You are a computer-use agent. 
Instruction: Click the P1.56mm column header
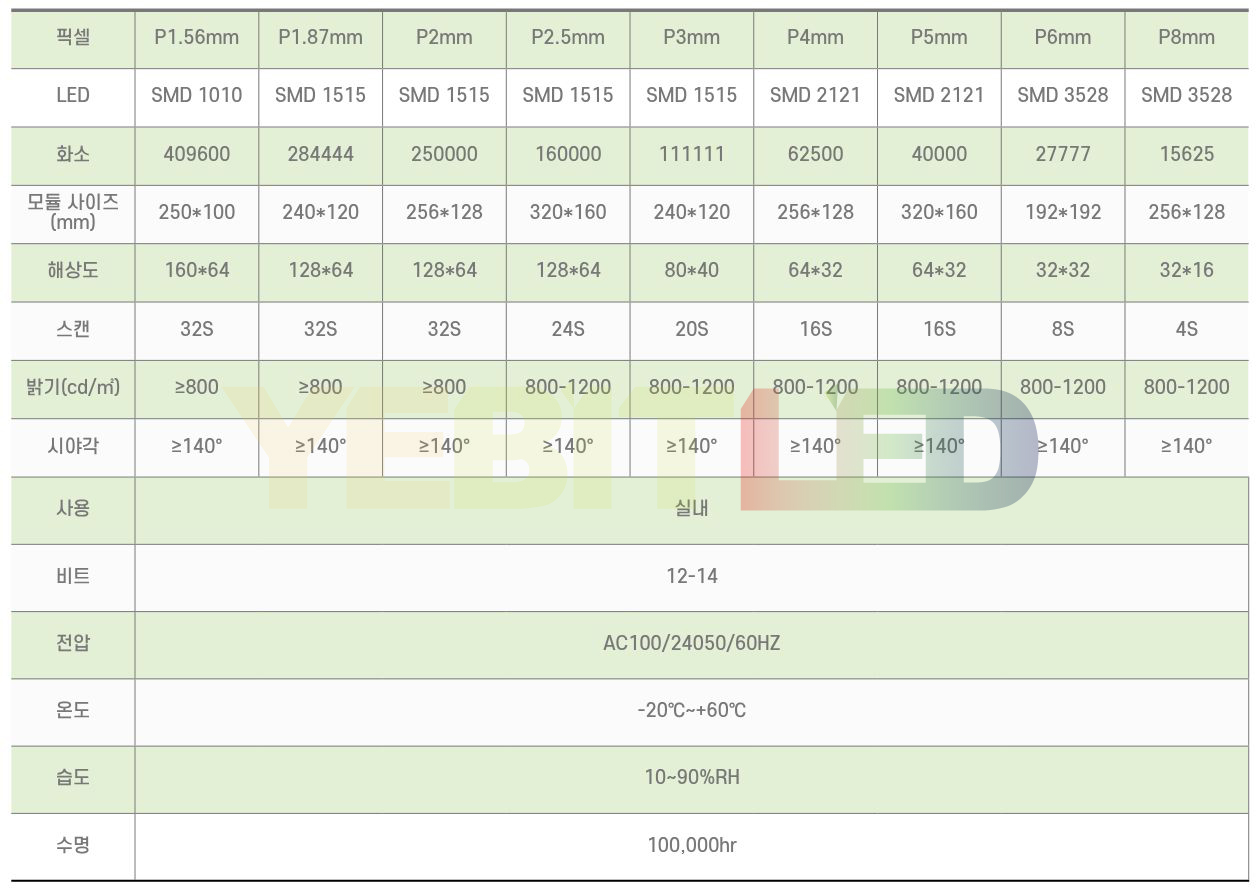tap(196, 38)
